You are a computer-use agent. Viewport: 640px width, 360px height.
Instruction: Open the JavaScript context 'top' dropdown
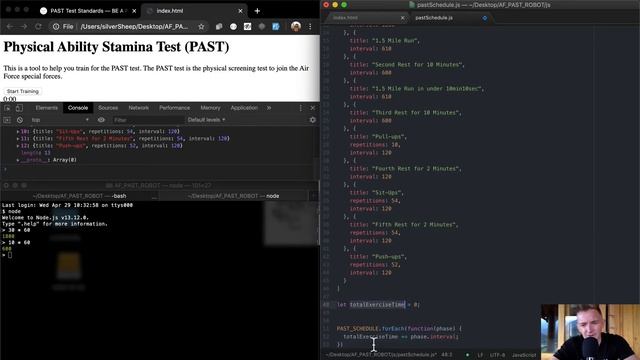60,120
